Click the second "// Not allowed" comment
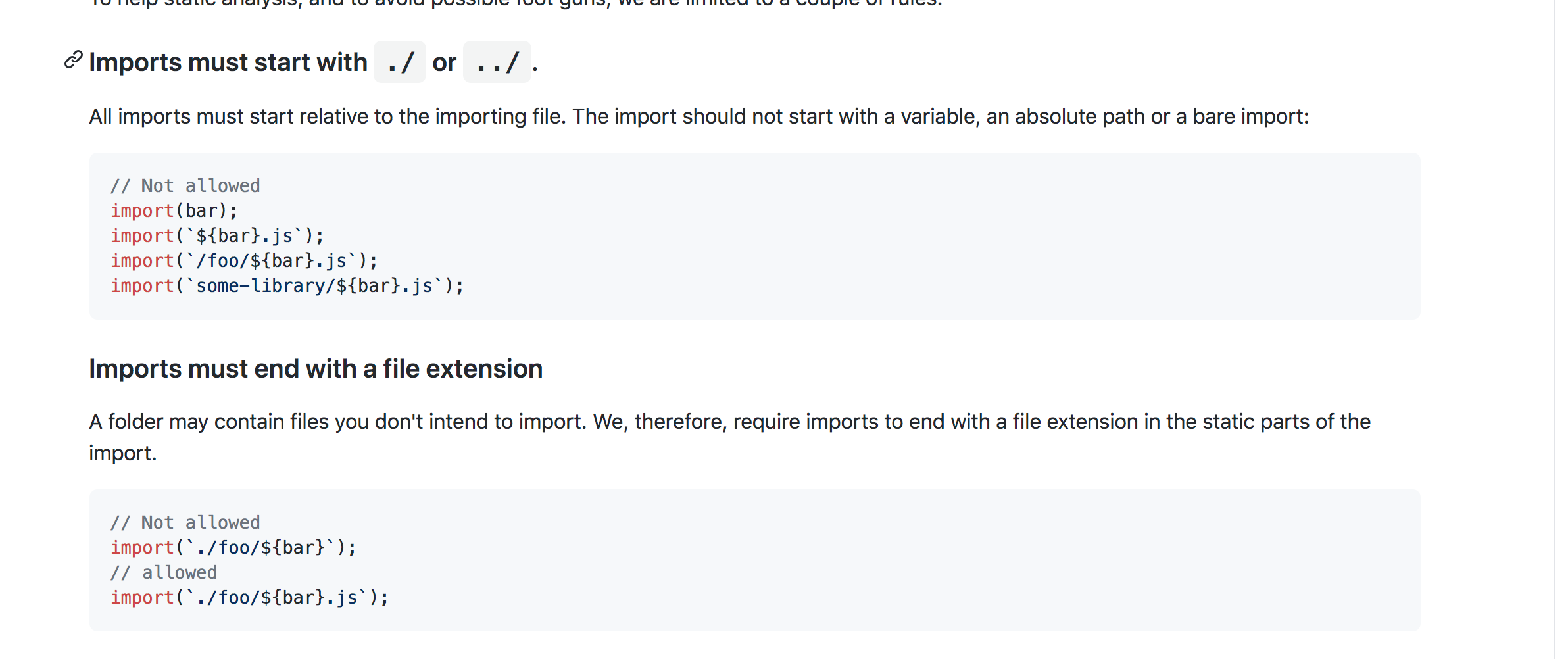This screenshot has width=1568, height=659. point(185,523)
